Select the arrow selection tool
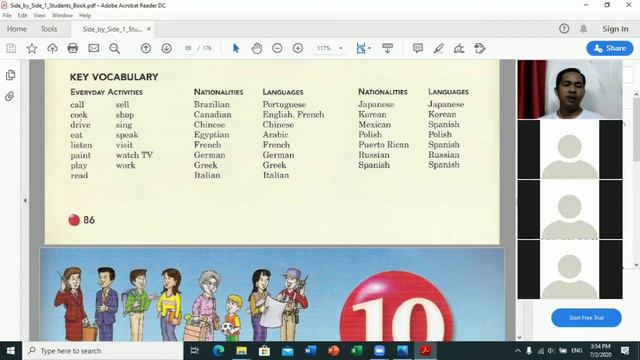Viewport: 640px width, 360px height. 236,48
